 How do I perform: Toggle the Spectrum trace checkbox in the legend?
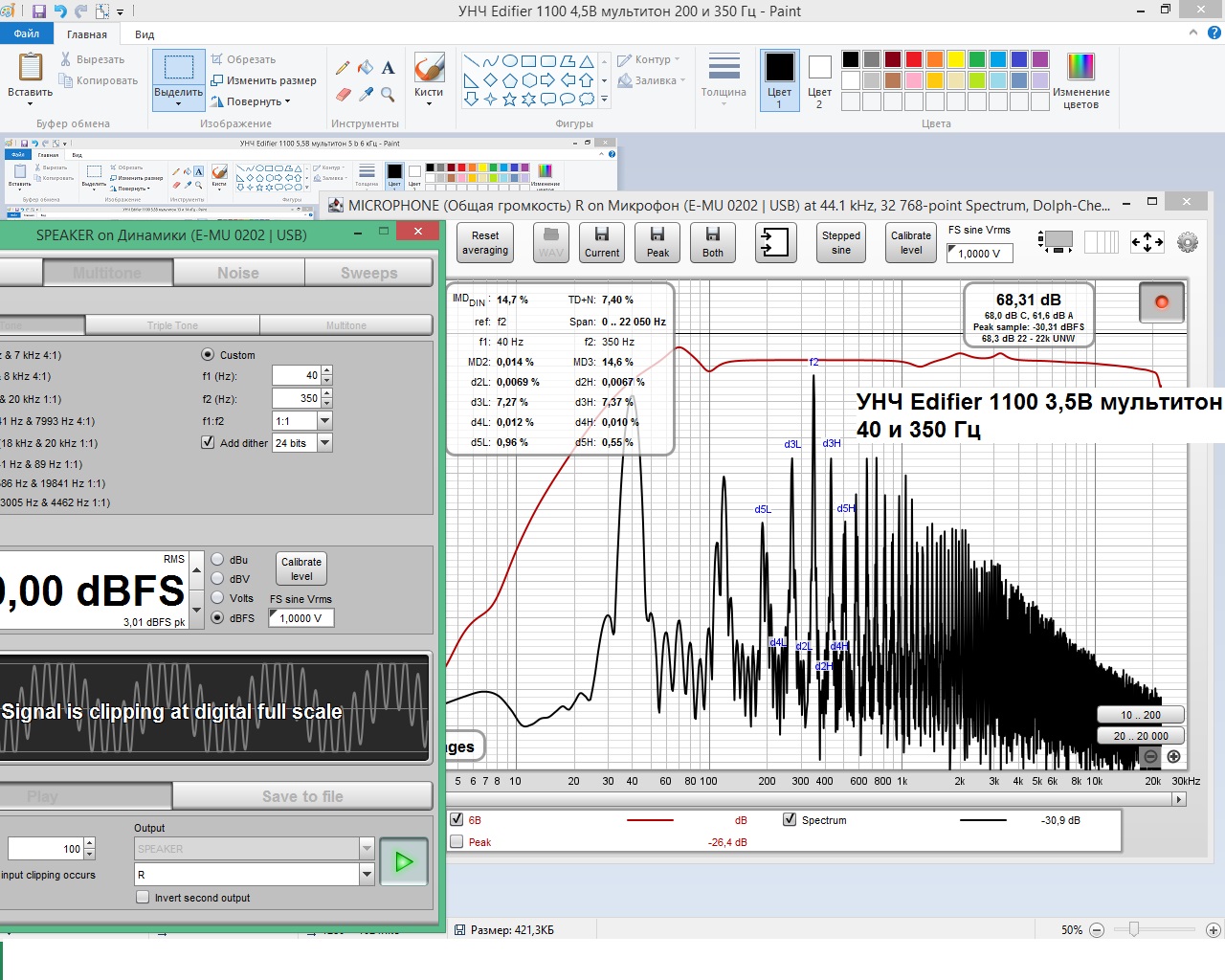(790, 819)
